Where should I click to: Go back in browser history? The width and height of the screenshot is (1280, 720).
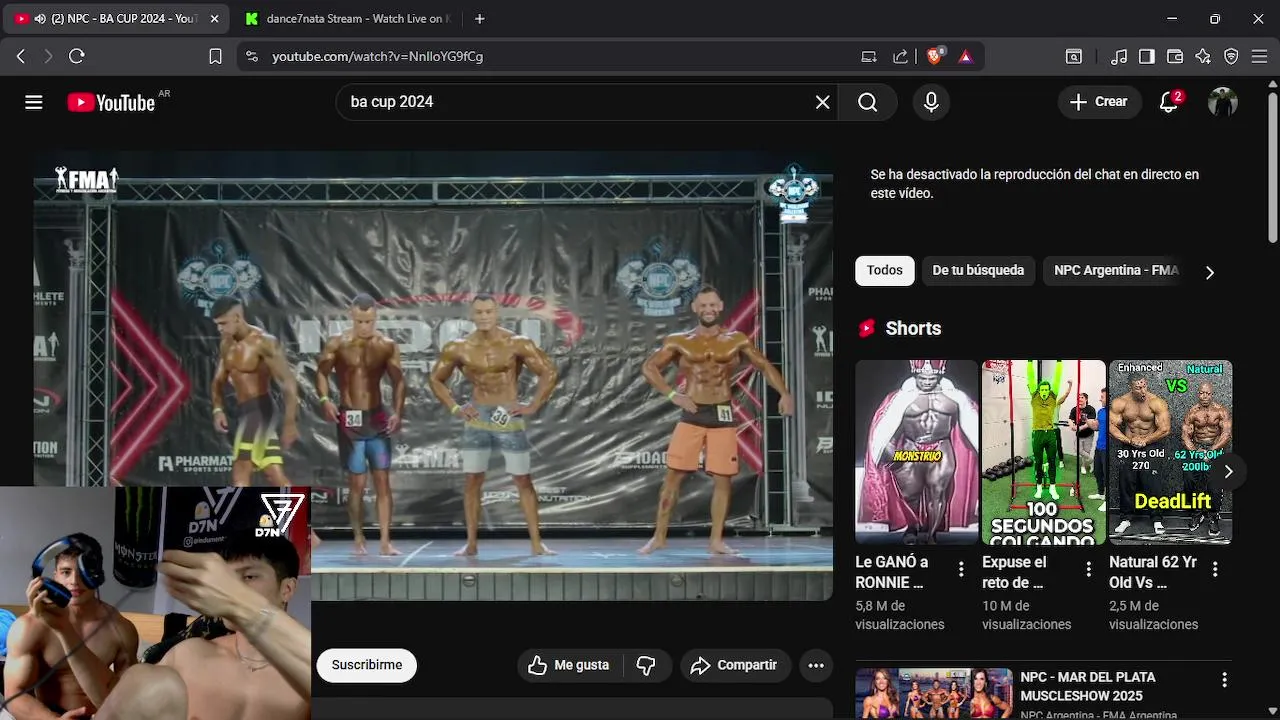click(x=21, y=57)
